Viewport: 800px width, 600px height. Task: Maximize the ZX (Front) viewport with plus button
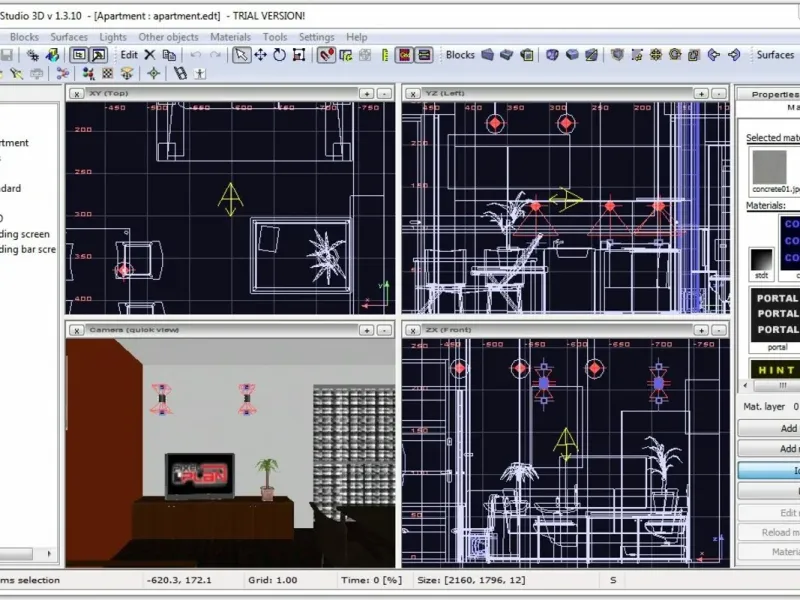coord(701,330)
